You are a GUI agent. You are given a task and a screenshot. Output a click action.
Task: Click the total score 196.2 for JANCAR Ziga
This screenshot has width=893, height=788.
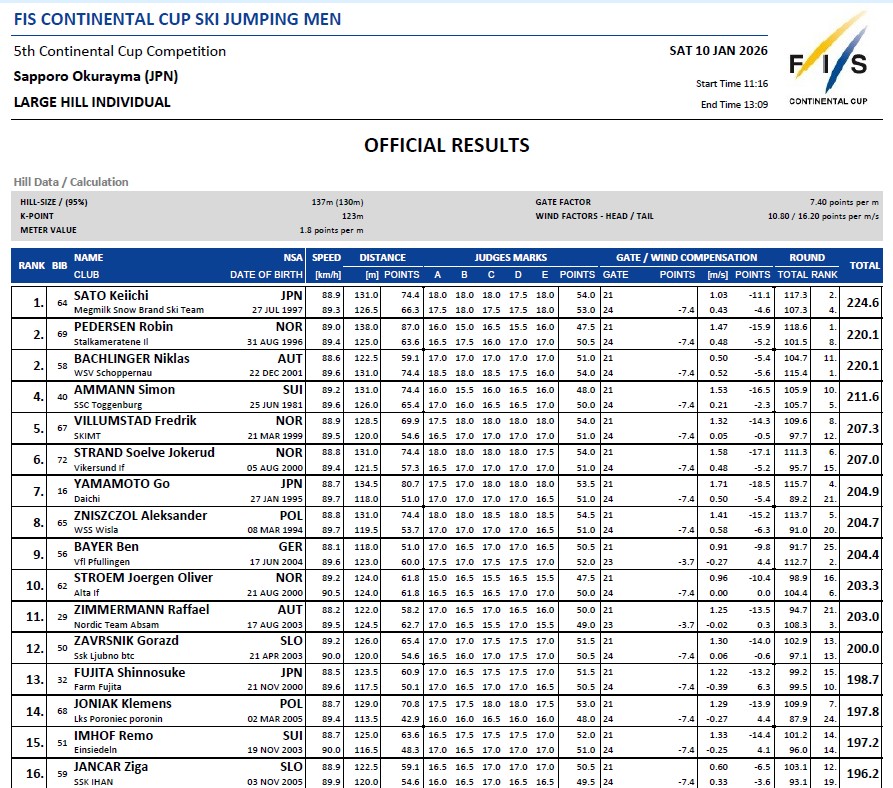[x=864, y=774]
